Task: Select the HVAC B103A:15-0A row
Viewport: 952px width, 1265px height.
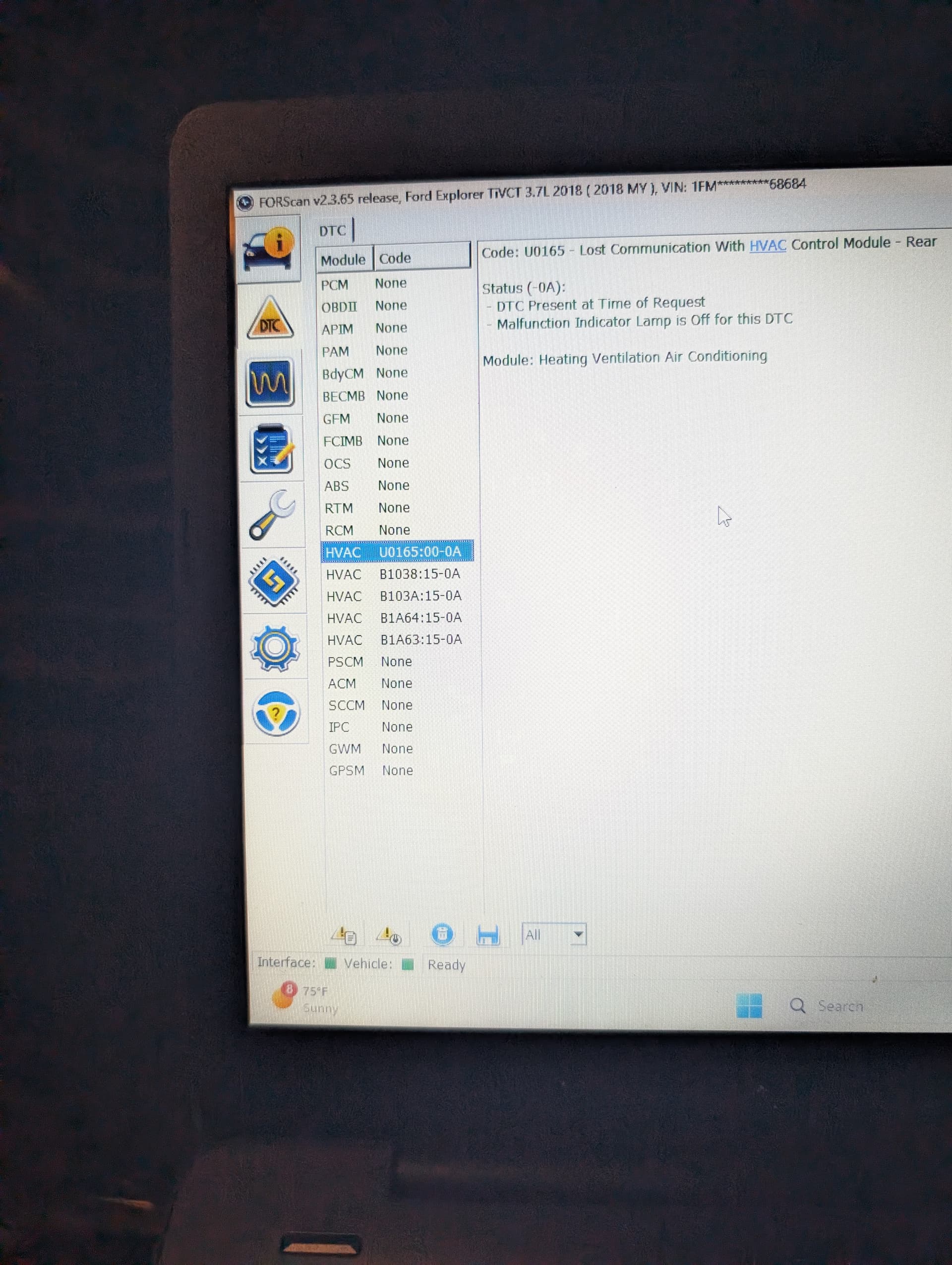Action: coord(398,596)
